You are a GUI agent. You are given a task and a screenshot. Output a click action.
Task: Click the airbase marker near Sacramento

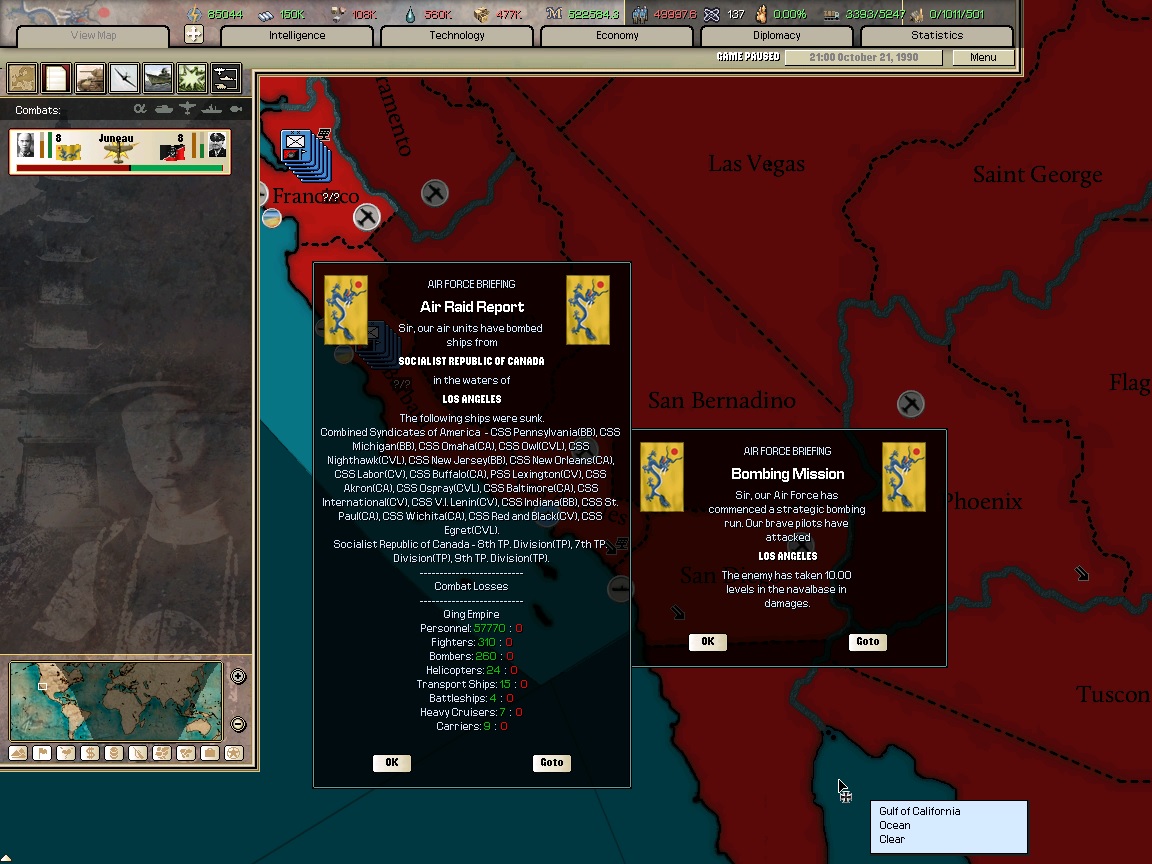435,193
